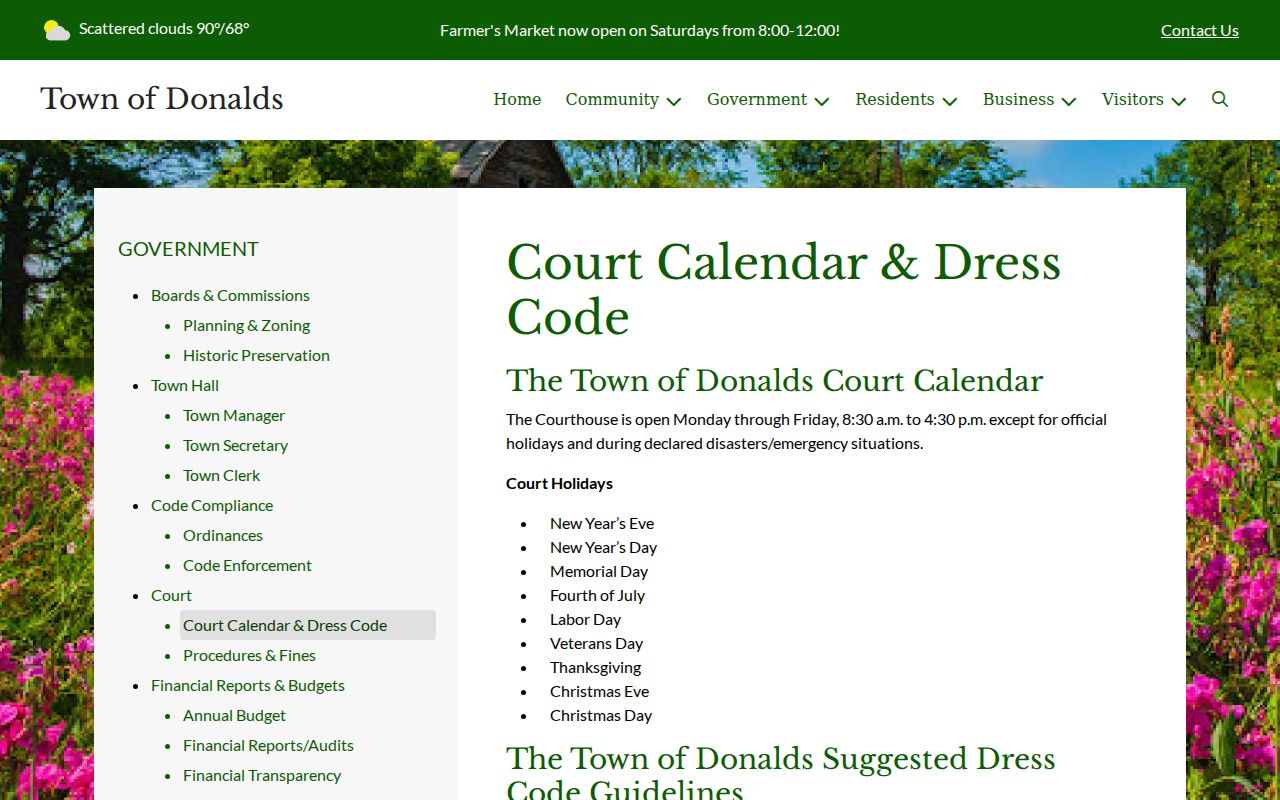The width and height of the screenshot is (1280, 800).
Task: Click the Court Holidays bold label
Action: [x=559, y=483]
